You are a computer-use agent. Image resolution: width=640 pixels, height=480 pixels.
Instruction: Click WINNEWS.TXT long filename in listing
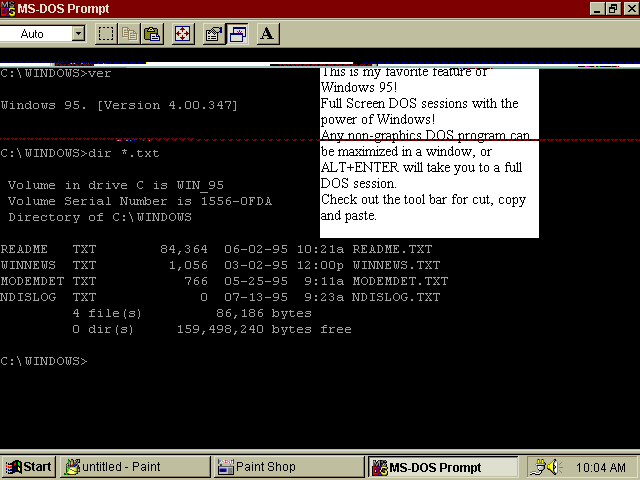pyautogui.click(x=396, y=265)
